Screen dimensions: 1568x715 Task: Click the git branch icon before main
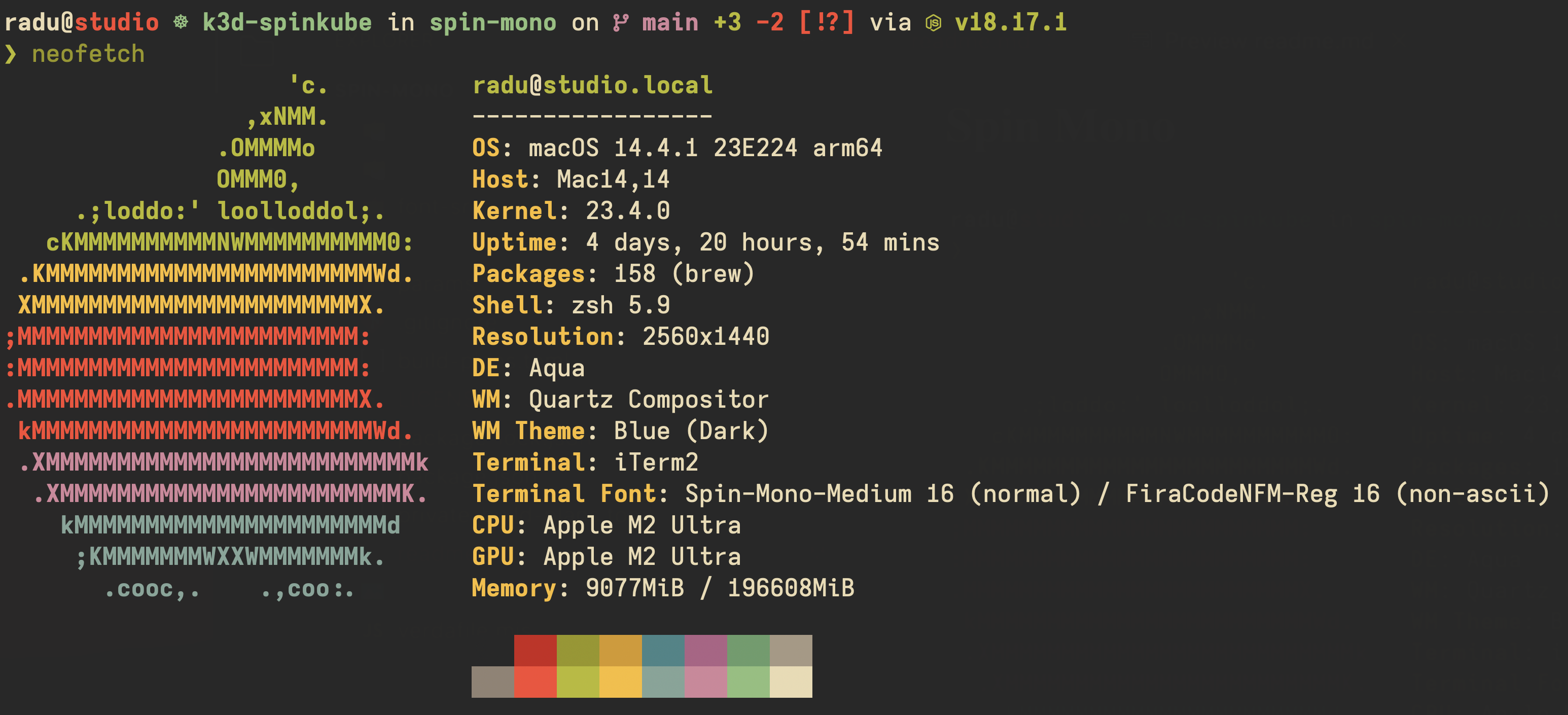point(620,23)
